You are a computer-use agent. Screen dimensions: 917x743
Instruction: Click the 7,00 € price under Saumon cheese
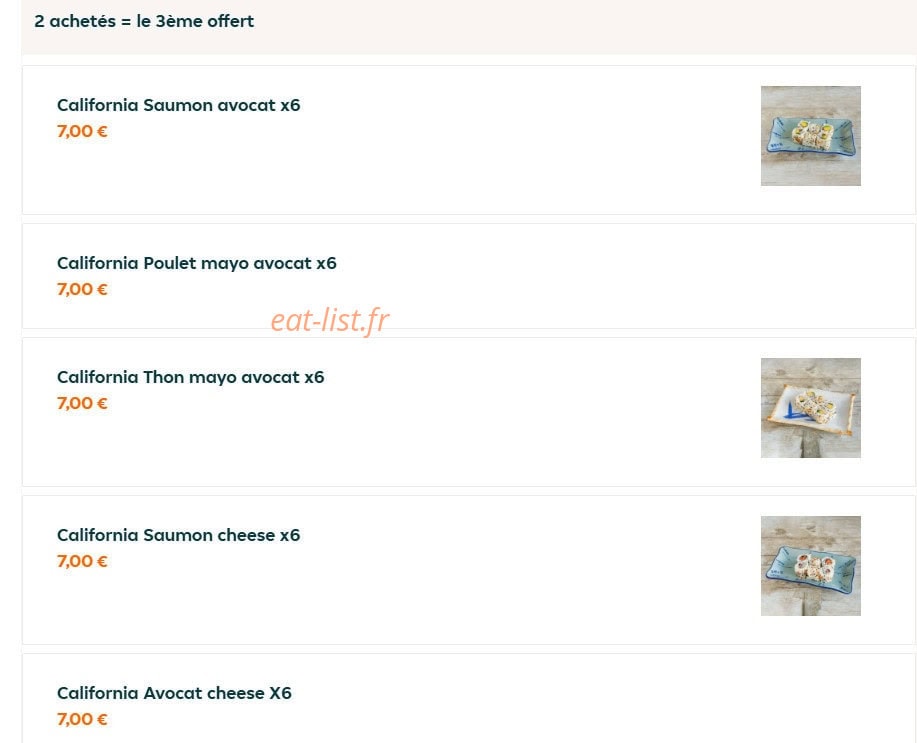pyautogui.click(x=82, y=561)
